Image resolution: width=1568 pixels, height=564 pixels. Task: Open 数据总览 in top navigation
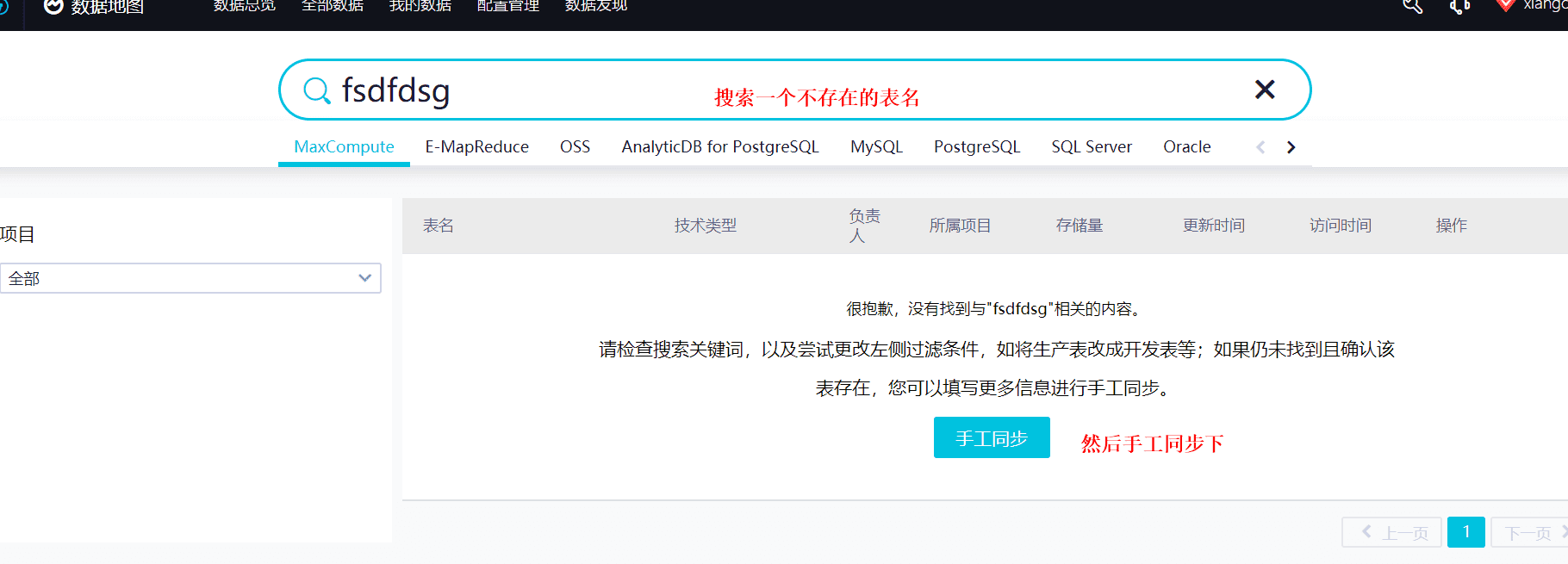click(x=245, y=5)
